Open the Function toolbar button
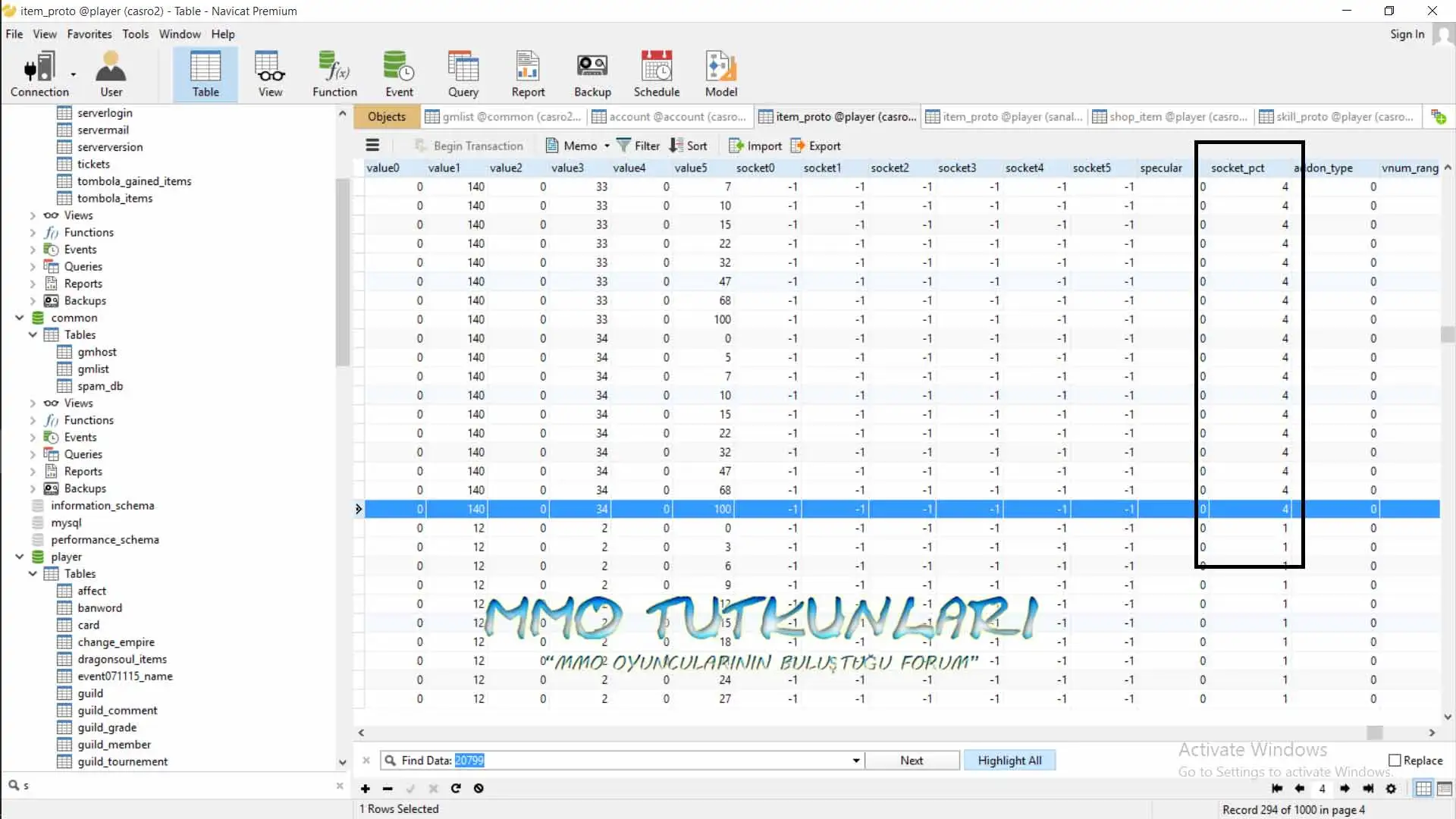The image size is (1456, 819). [334, 74]
